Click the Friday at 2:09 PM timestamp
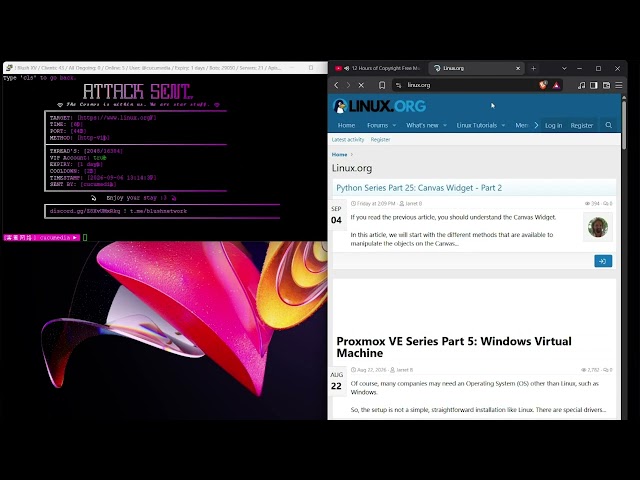 click(x=376, y=203)
